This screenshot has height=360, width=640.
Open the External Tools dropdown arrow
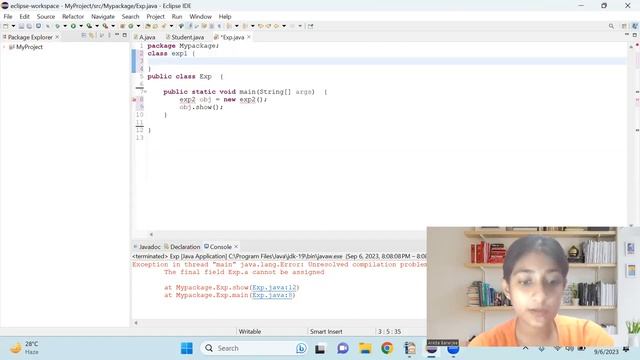[x=113, y=26]
